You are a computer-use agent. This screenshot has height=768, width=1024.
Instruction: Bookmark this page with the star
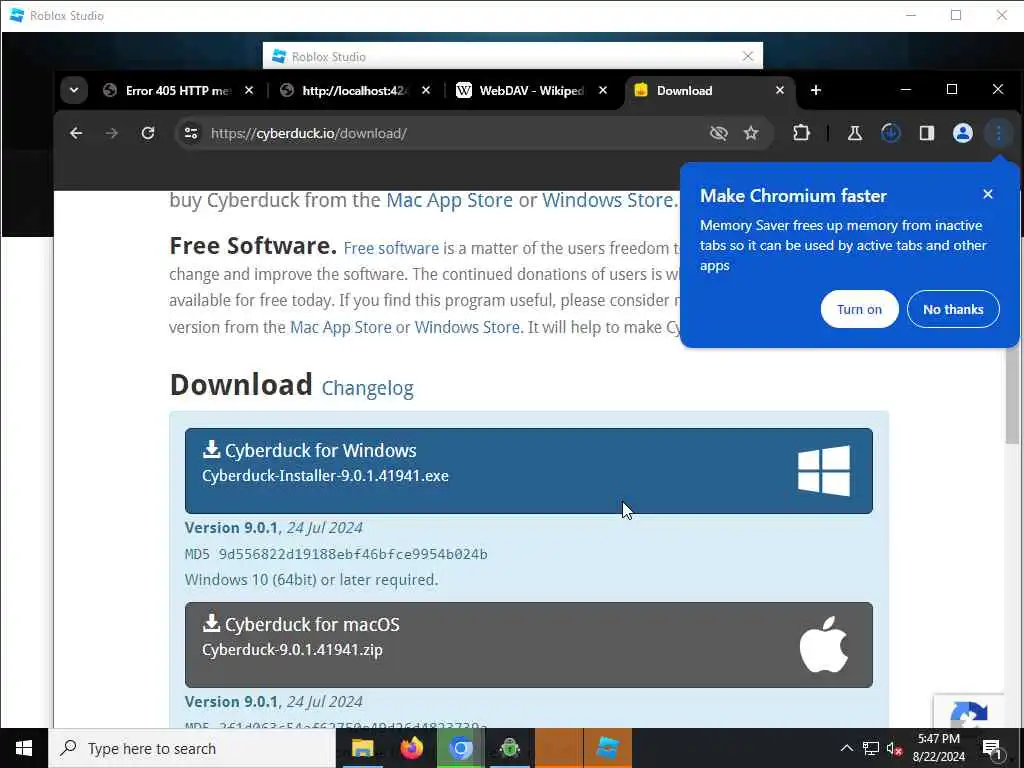(x=751, y=133)
